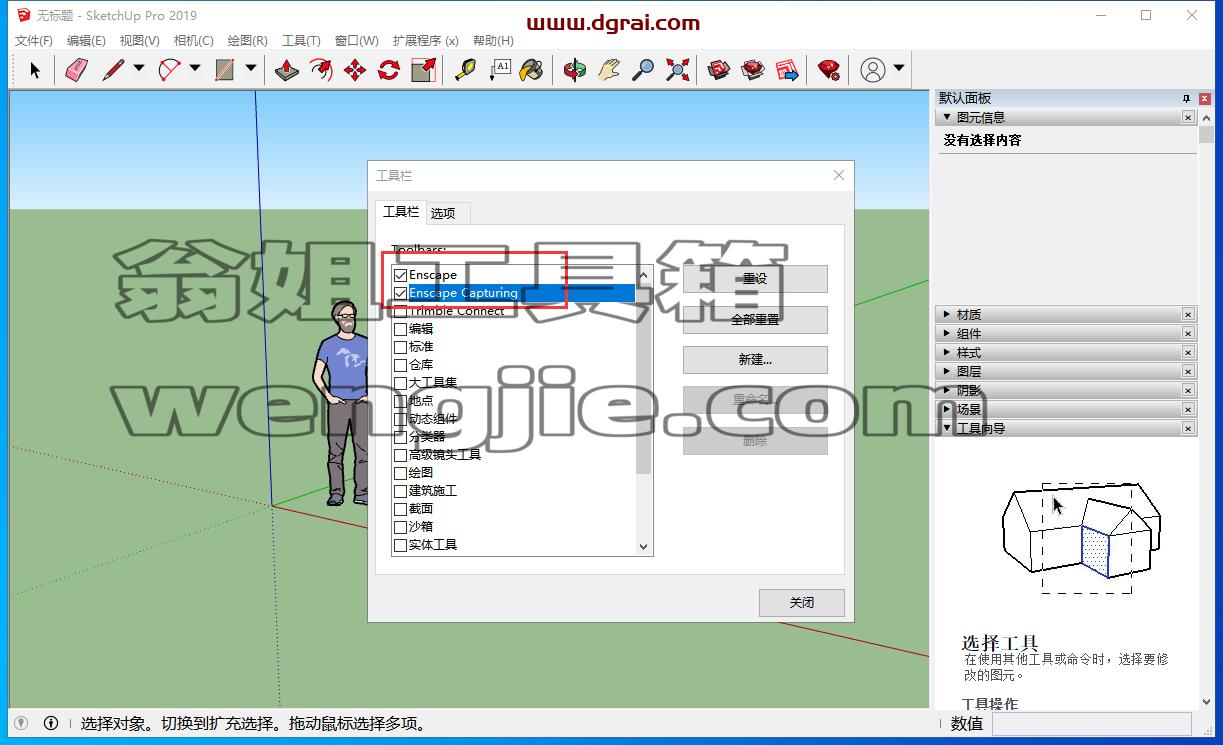
Task: Choose the Text label tool
Action: pos(500,70)
